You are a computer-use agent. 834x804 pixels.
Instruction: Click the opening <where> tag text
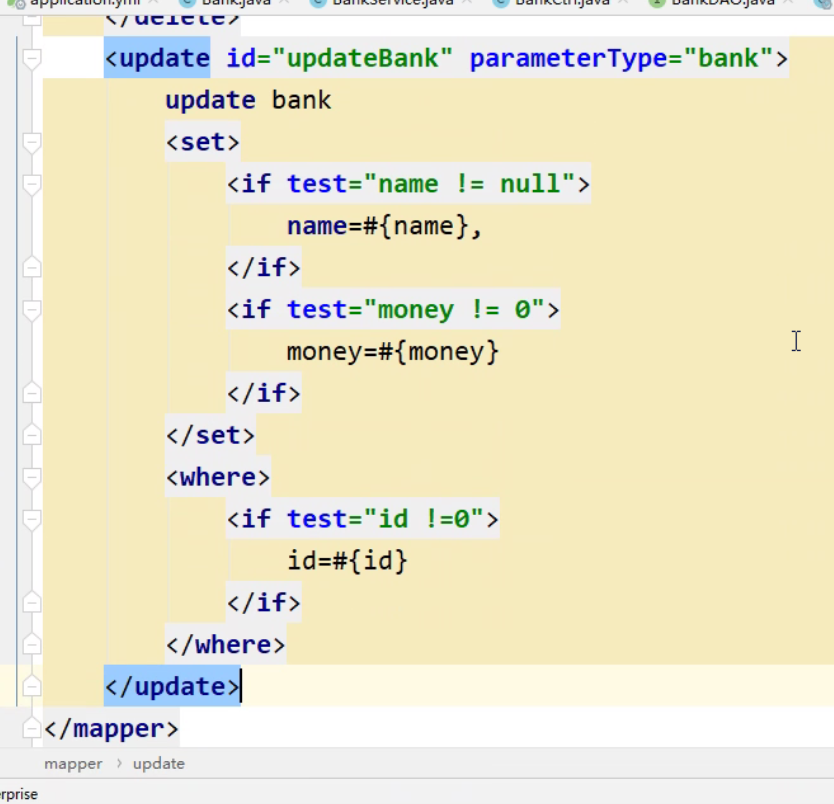pos(218,477)
